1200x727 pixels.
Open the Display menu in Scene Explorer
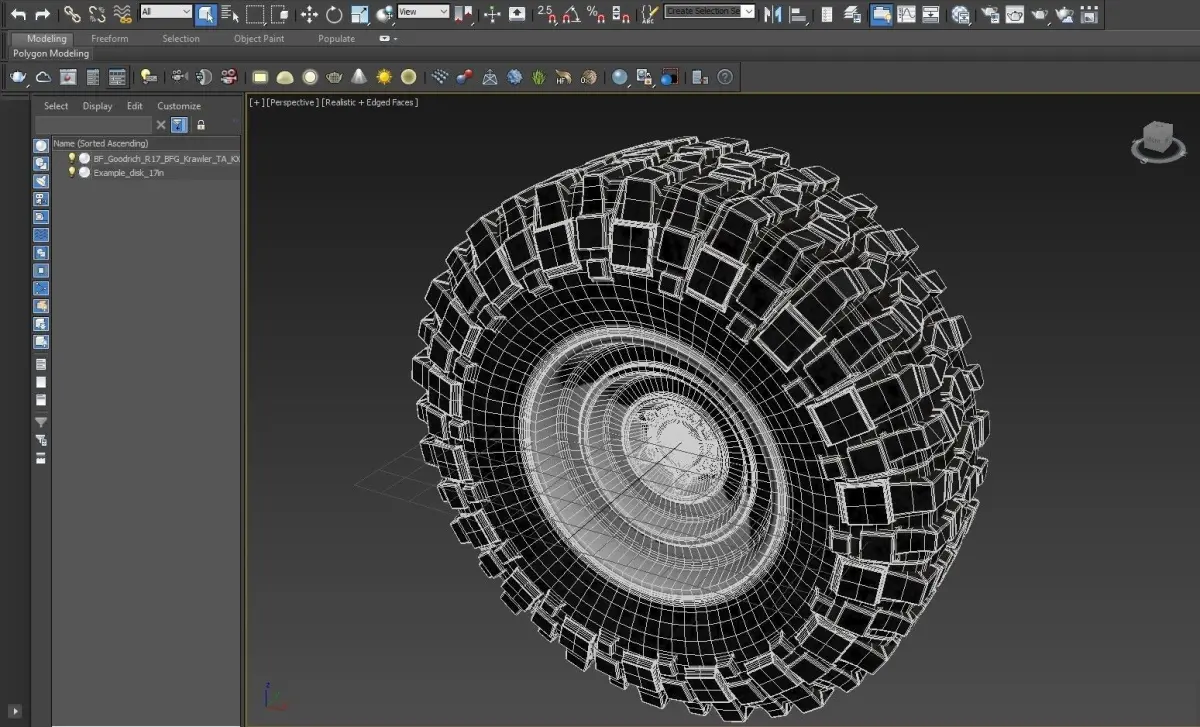pyautogui.click(x=98, y=106)
